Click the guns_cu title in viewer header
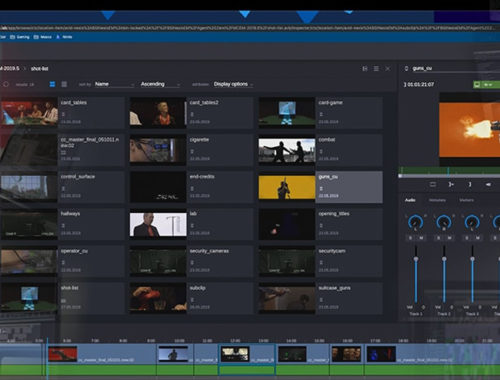 coord(422,68)
